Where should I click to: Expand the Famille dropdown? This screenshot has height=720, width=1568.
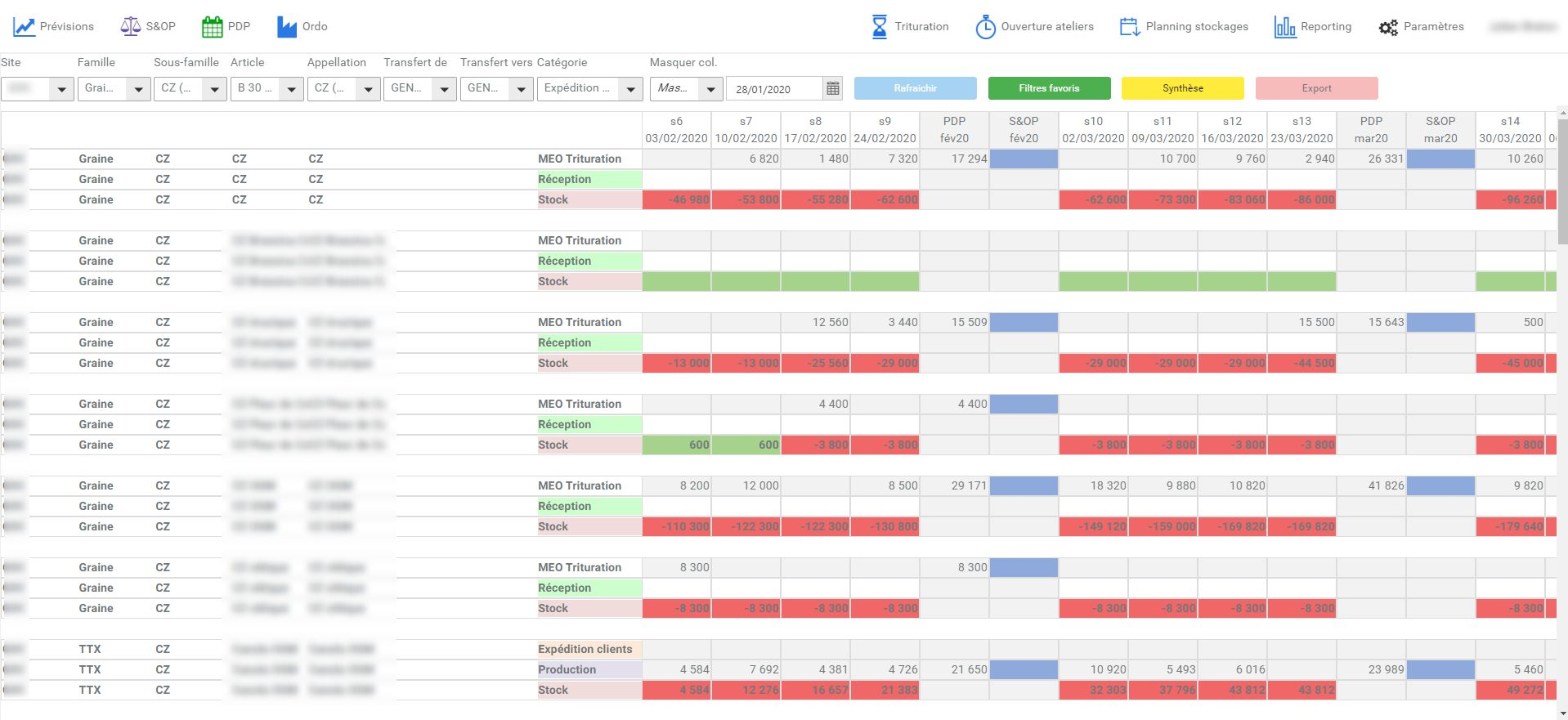pyautogui.click(x=138, y=88)
